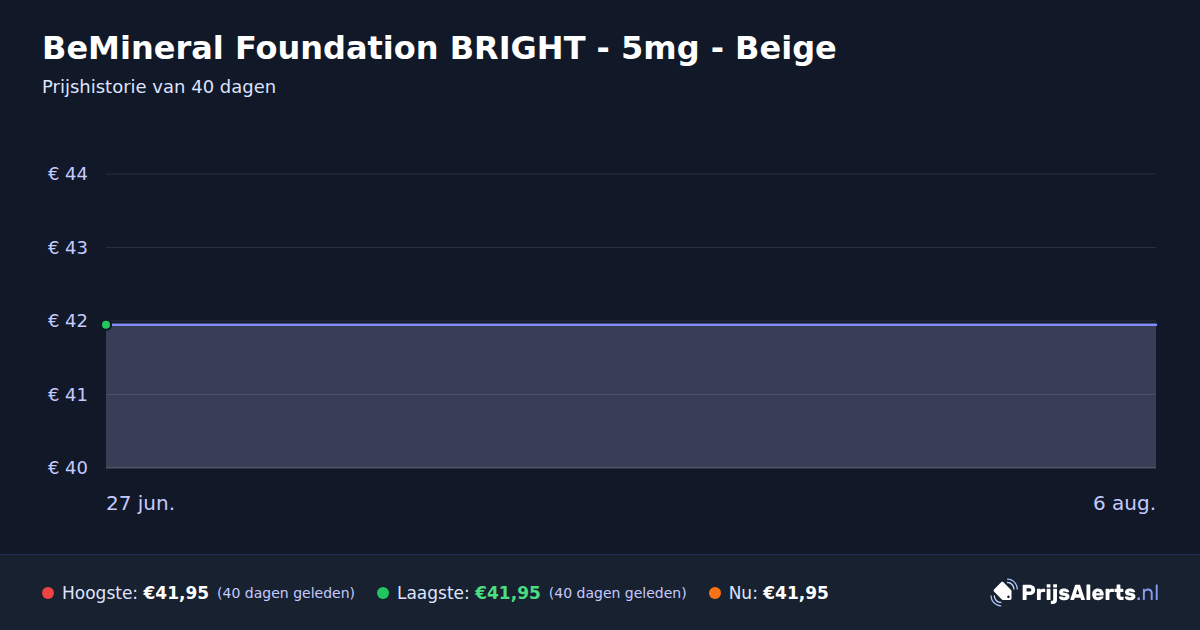Viewport: 1200px width, 630px height.
Task: Click the shaded area under the price line
Action: (x=631, y=396)
